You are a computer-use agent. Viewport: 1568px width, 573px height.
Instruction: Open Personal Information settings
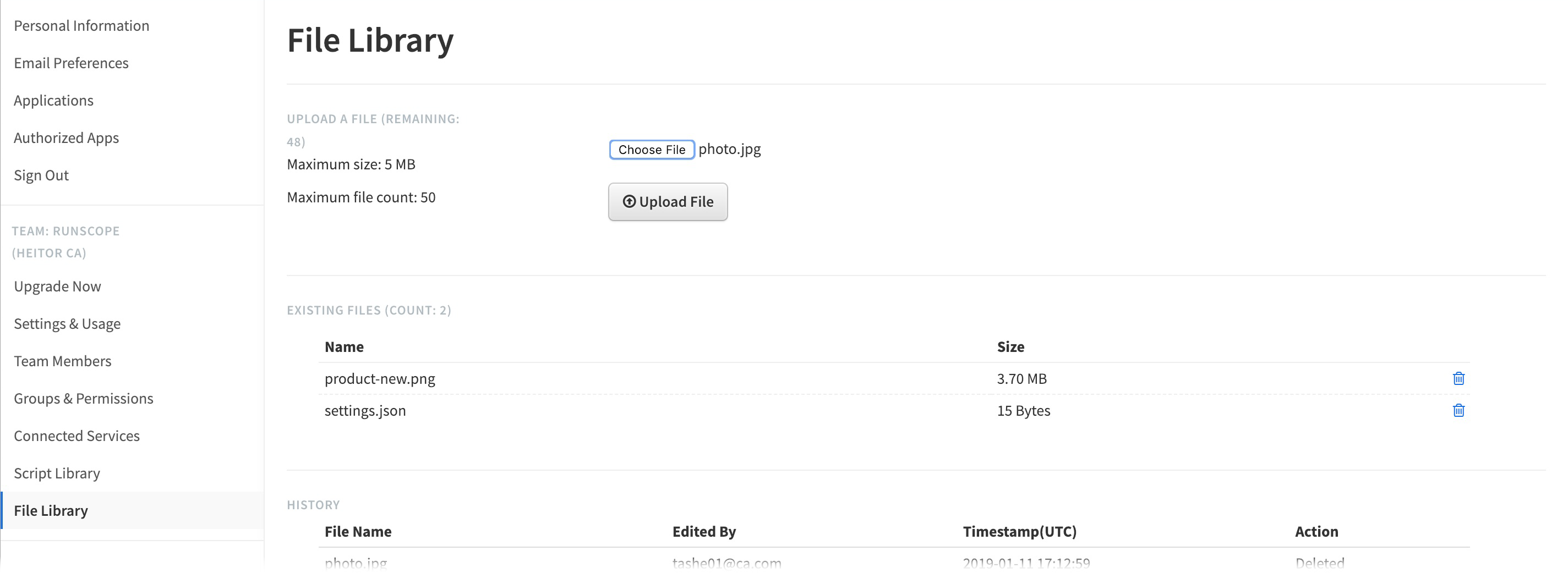click(x=81, y=25)
